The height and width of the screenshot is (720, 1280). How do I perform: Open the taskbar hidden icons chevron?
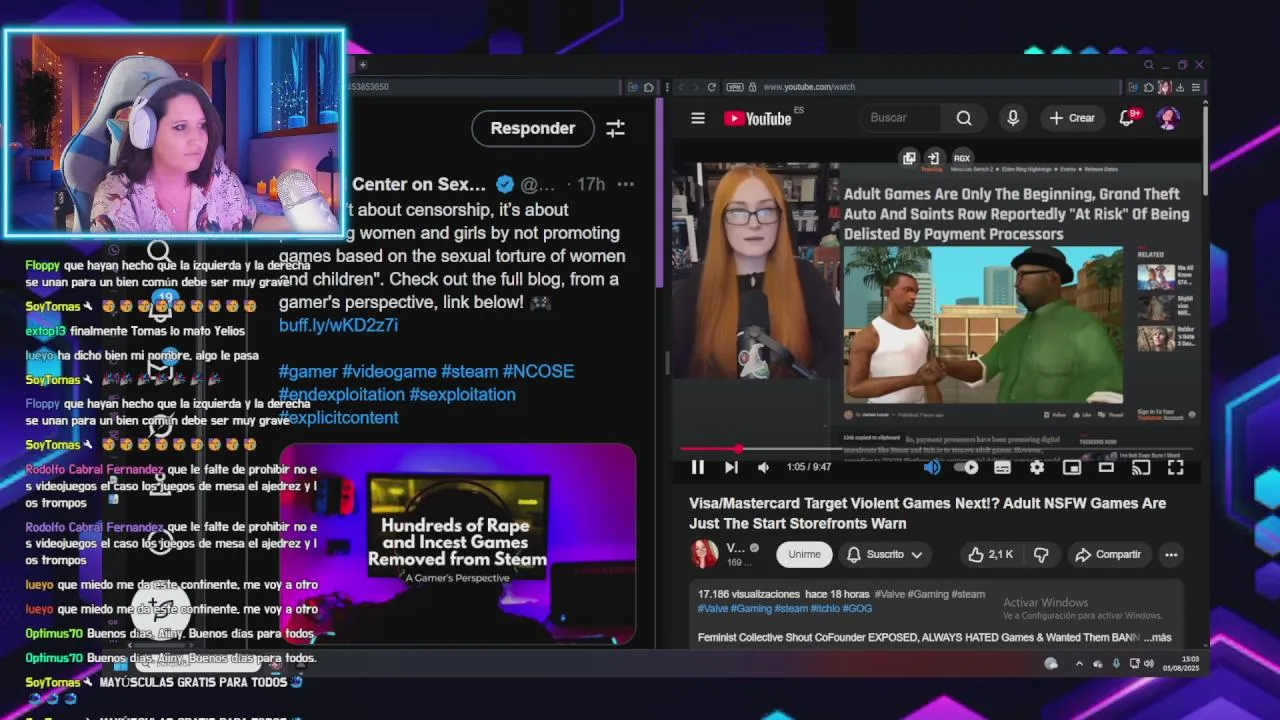tap(1079, 664)
